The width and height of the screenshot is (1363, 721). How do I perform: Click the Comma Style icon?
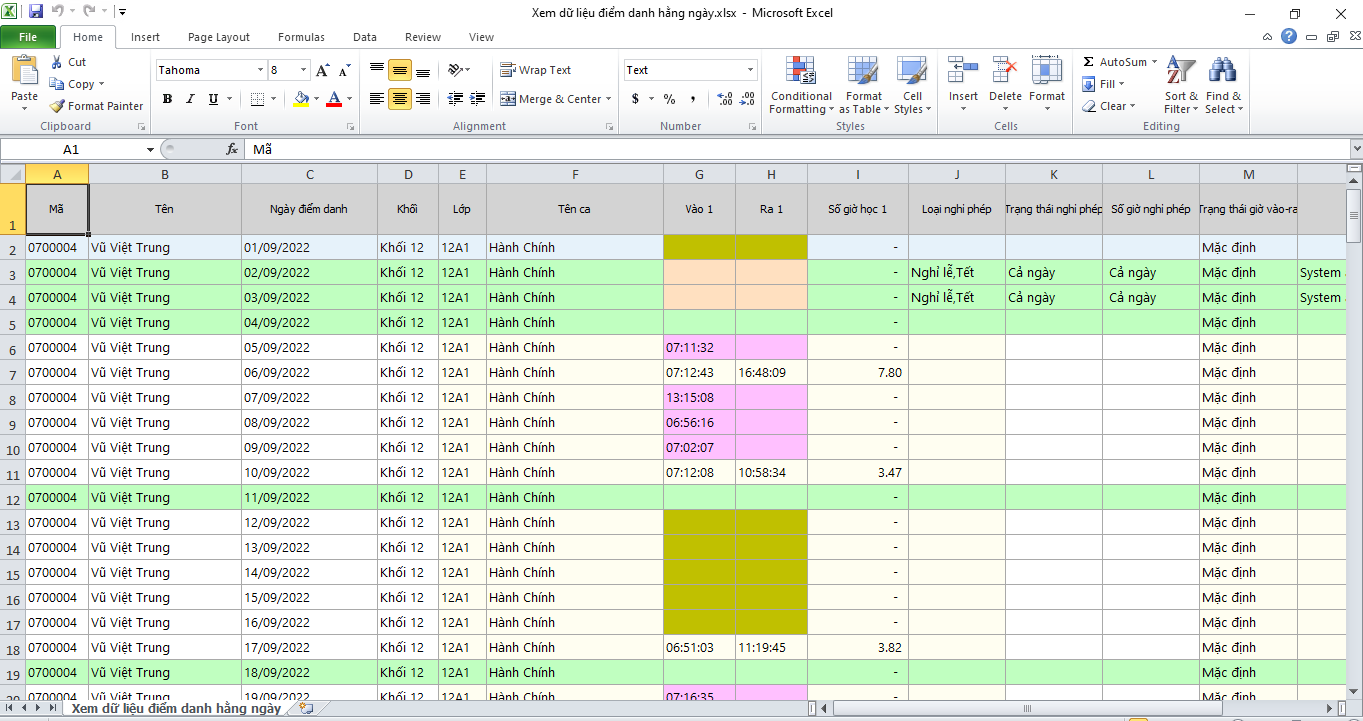pos(693,99)
